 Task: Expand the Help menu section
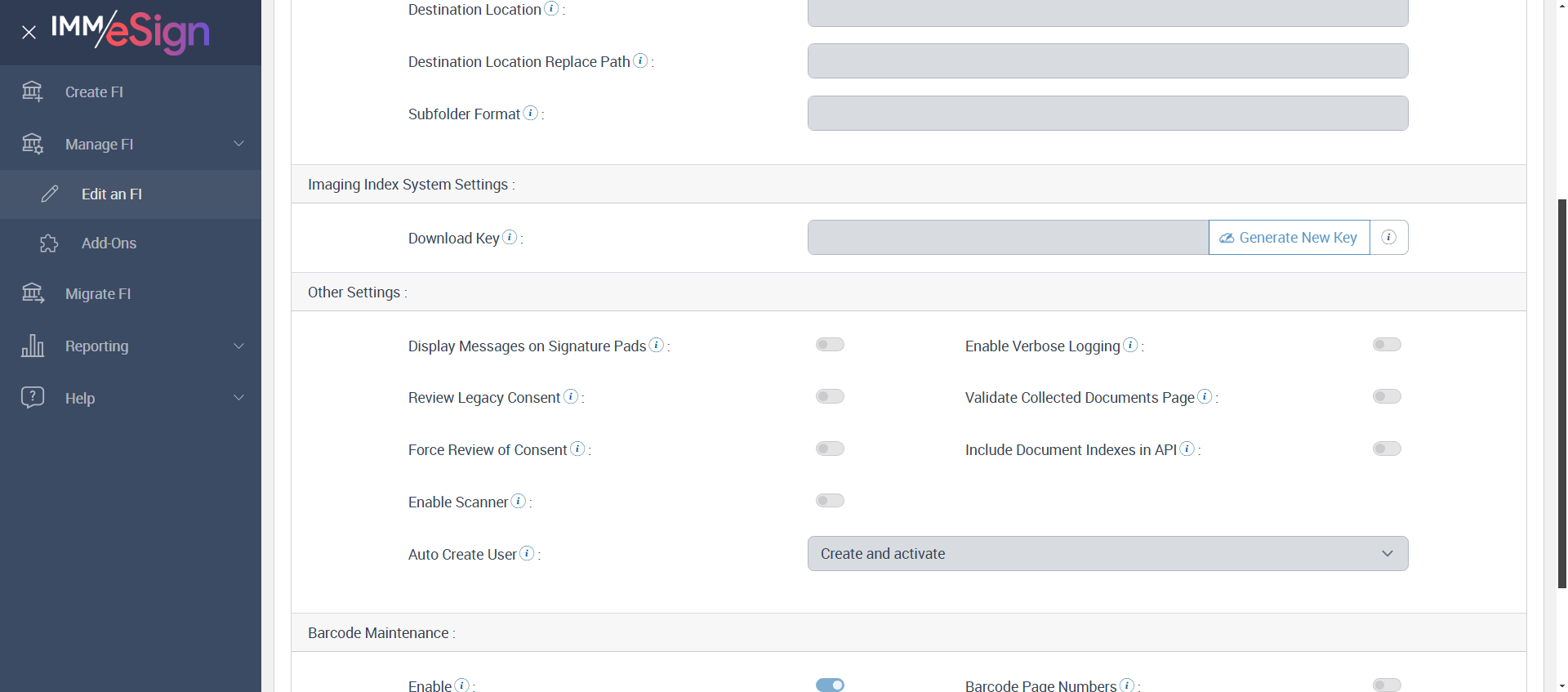[131, 399]
